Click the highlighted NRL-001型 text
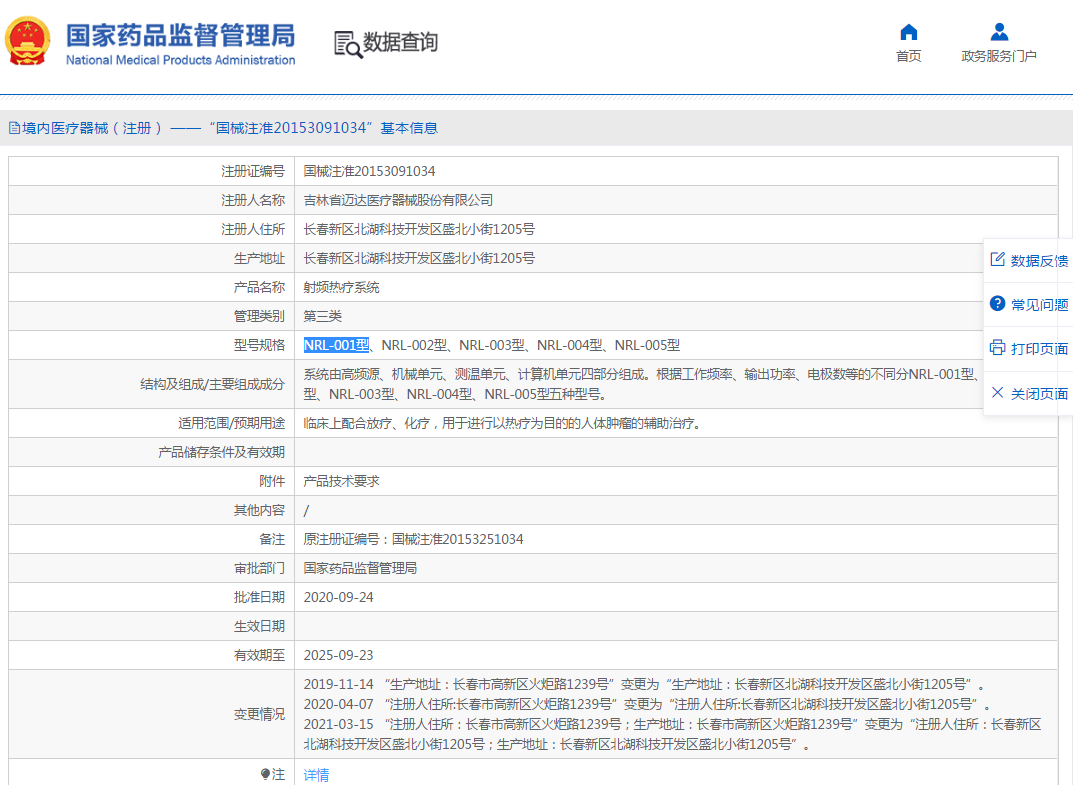This screenshot has width=1073, height=785. click(337, 345)
